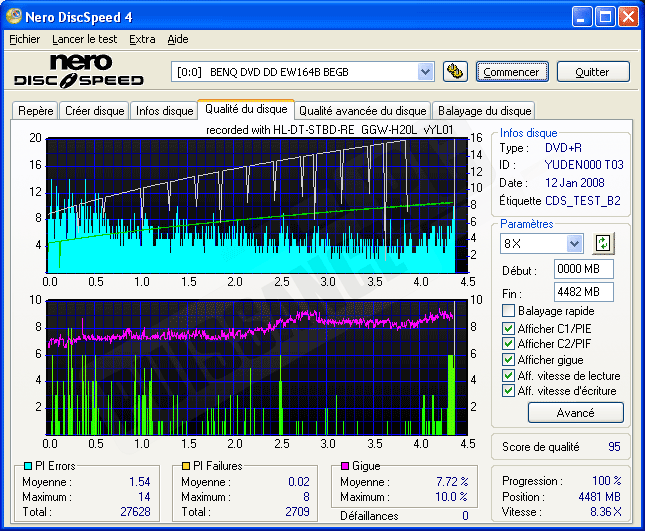Open the Lancer le test menu

coord(84,39)
